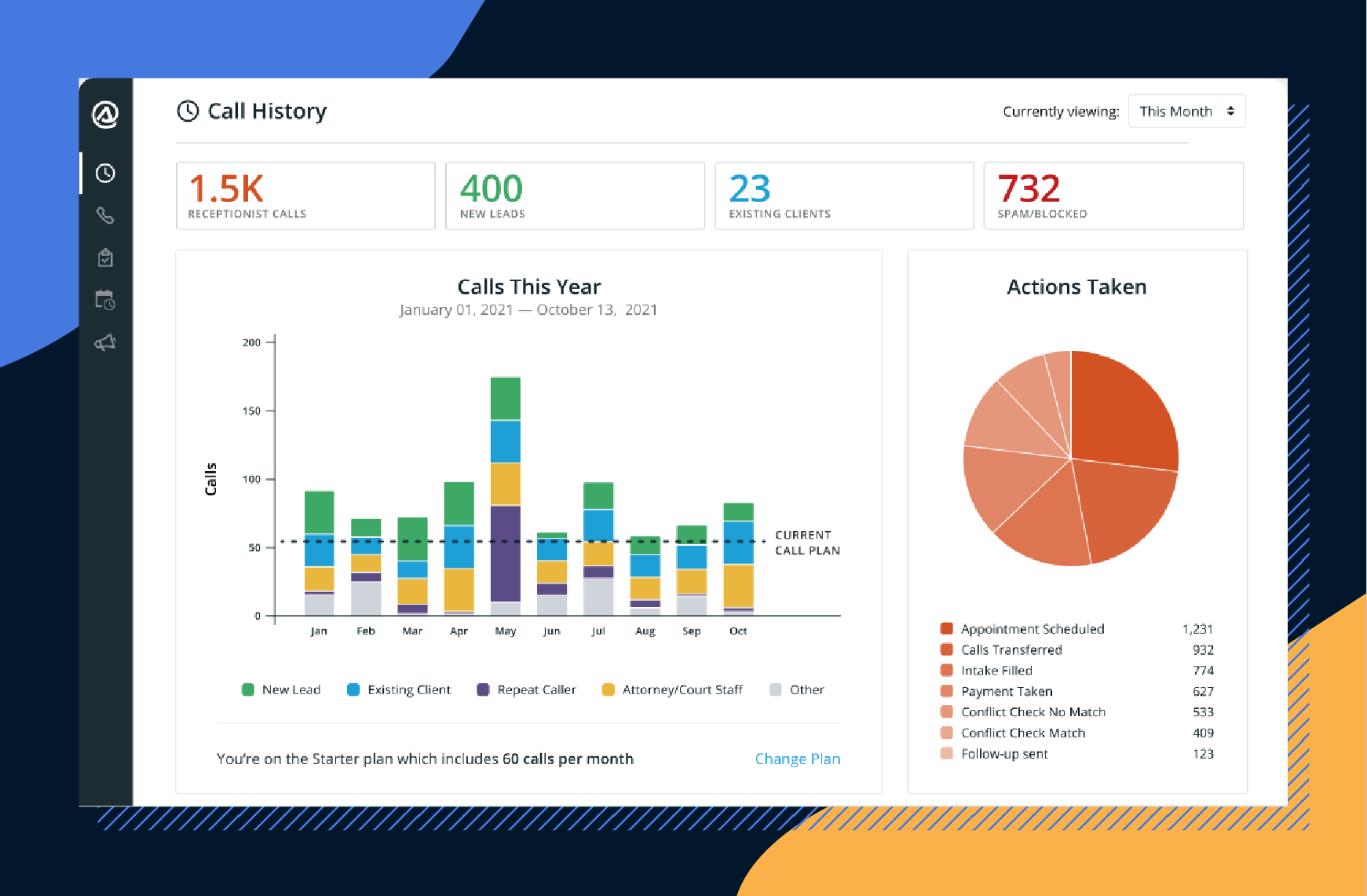Screen dimensions: 1367x896
Task: Click the Oct bar in chart
Action: [738, 559]
